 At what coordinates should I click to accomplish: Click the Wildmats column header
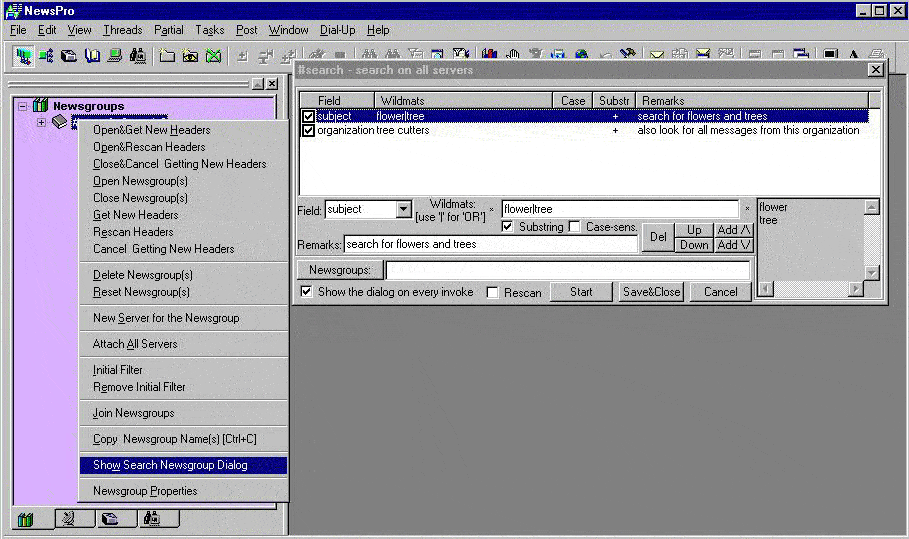pos(463,101)
